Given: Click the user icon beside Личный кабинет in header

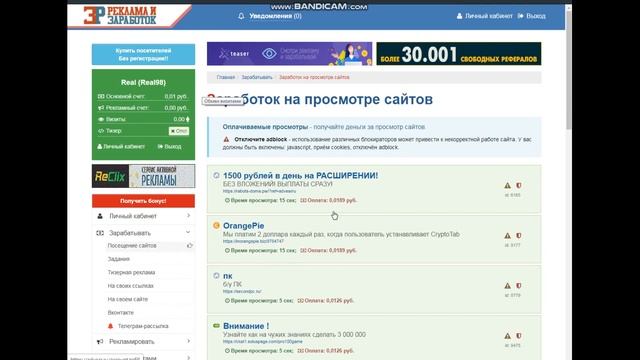Looking at the screenshot, I should point(460,16).
